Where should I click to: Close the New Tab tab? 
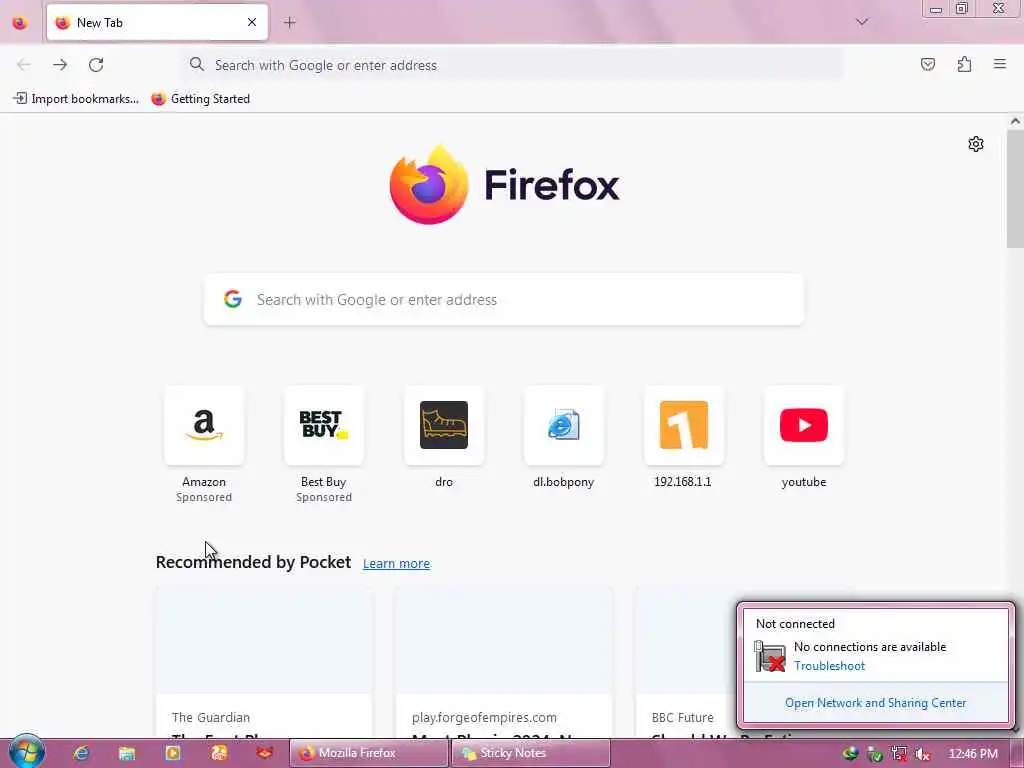[252, 22]
